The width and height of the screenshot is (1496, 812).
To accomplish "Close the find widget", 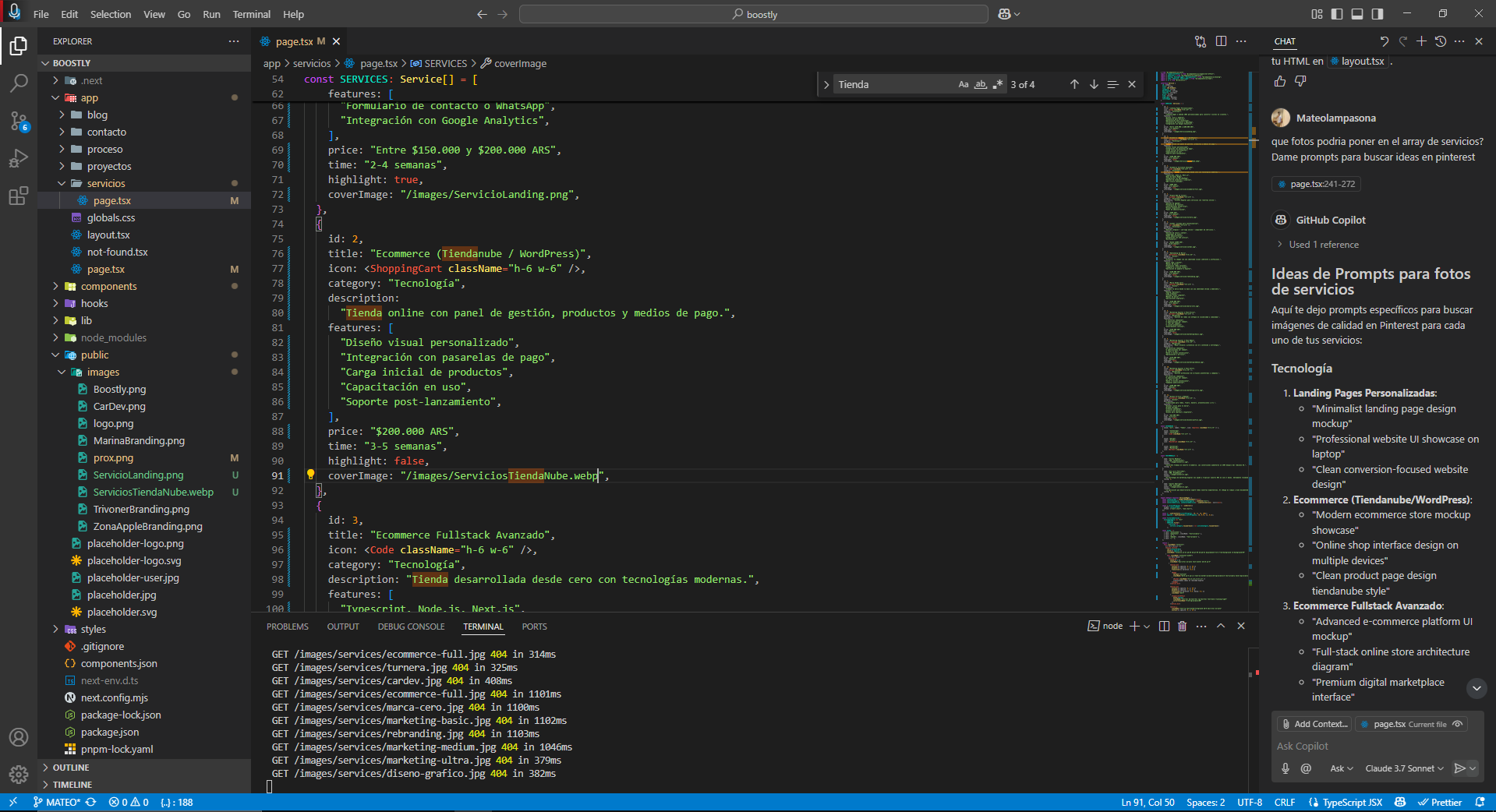I will coord(1132,84).
